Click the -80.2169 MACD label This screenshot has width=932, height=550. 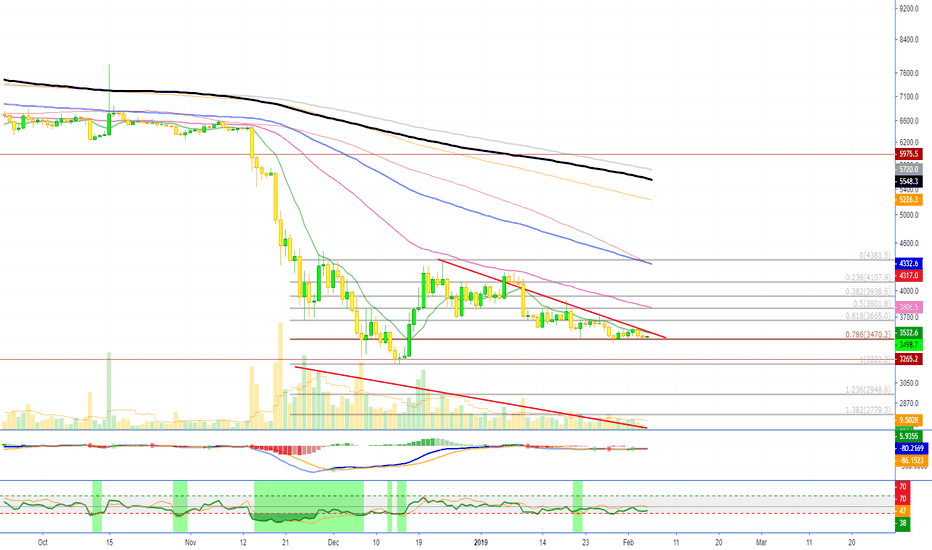pyautogui.click(x=911, y=448)
